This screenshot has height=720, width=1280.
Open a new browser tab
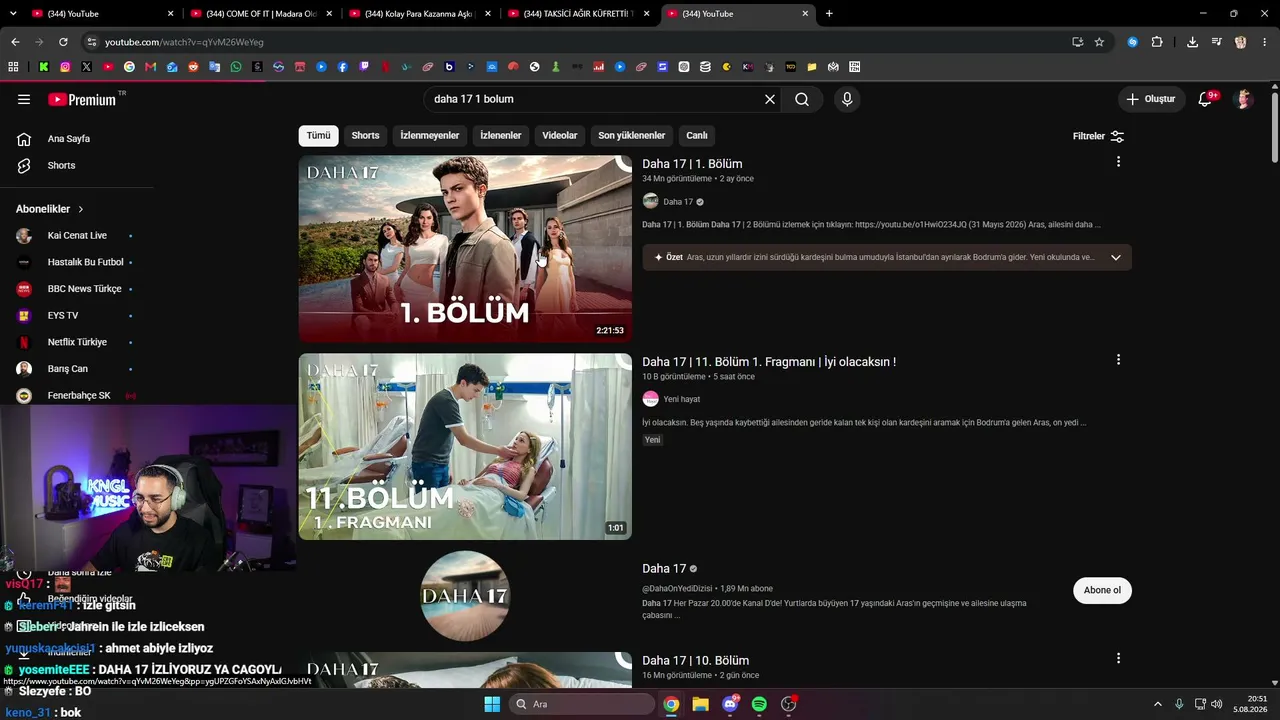point(829,14)
